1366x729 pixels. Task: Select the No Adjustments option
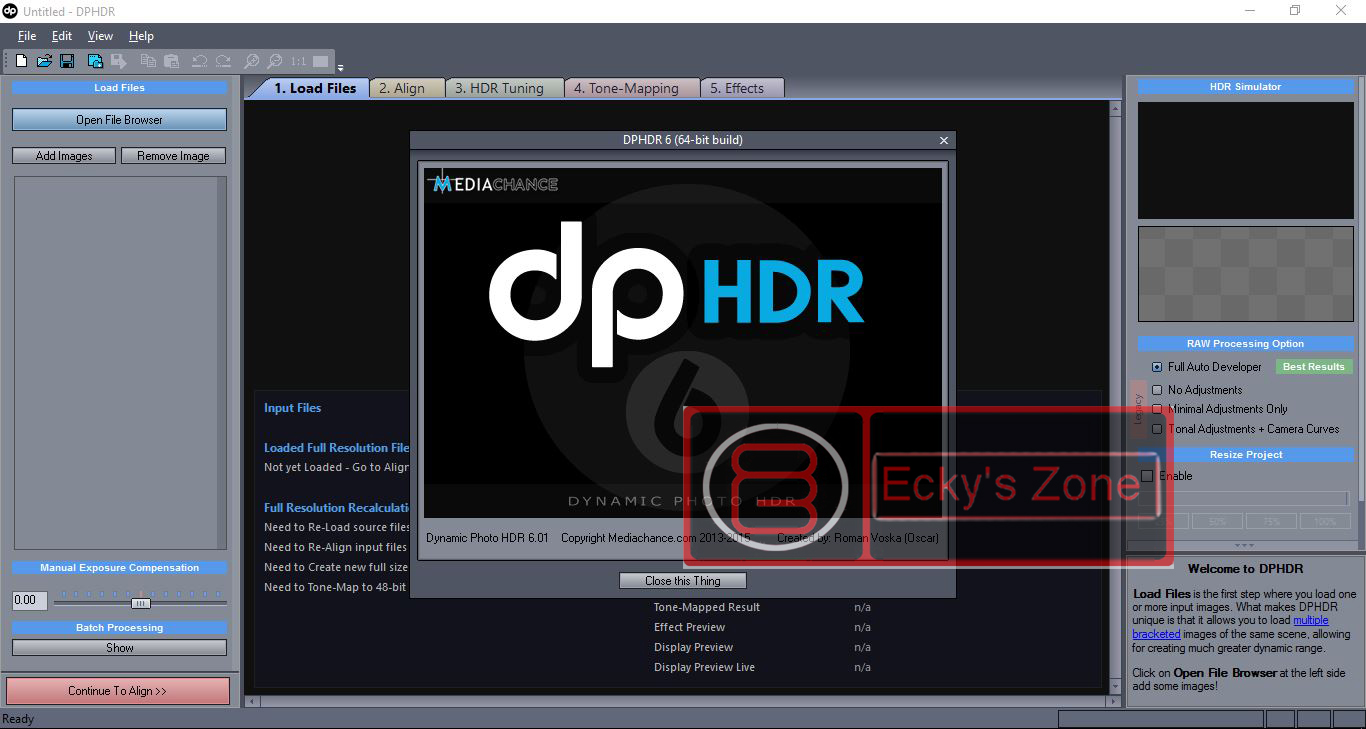click(x=1157, y=390)
